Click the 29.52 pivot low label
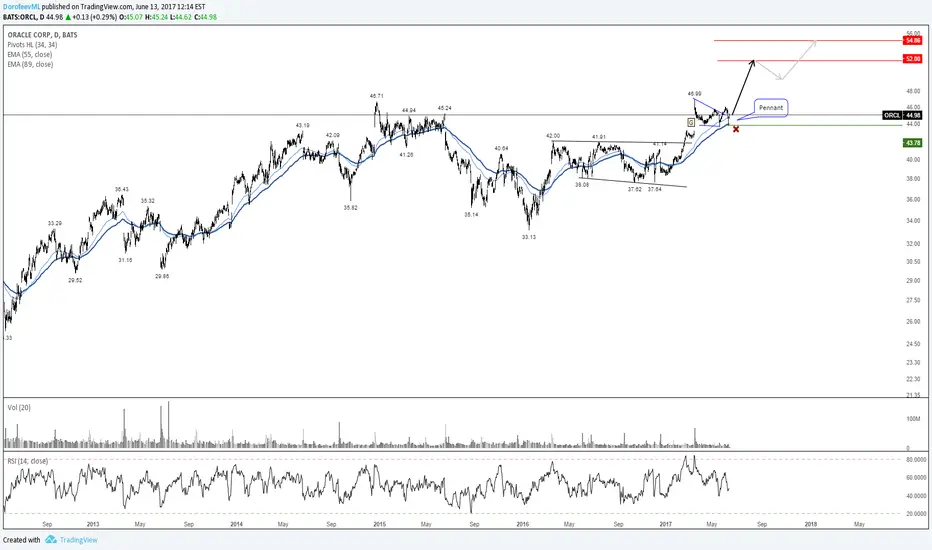932x550 pixels. [x=75, y=280]
